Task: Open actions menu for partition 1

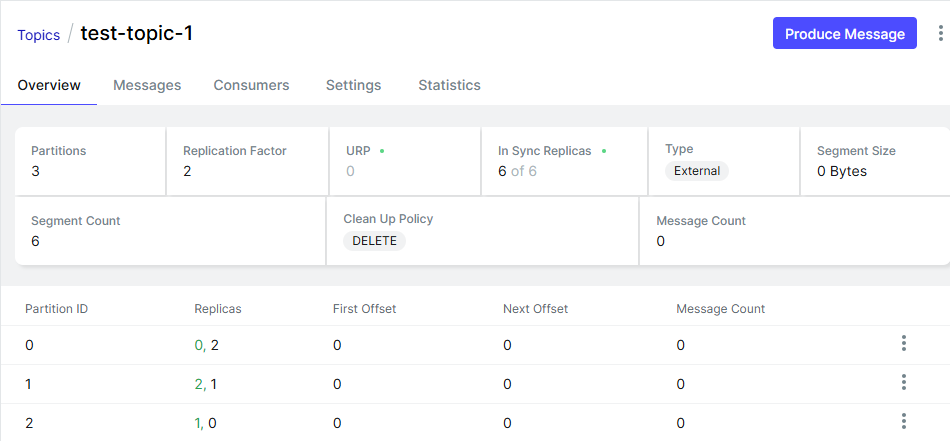Action: coord(904,383)
